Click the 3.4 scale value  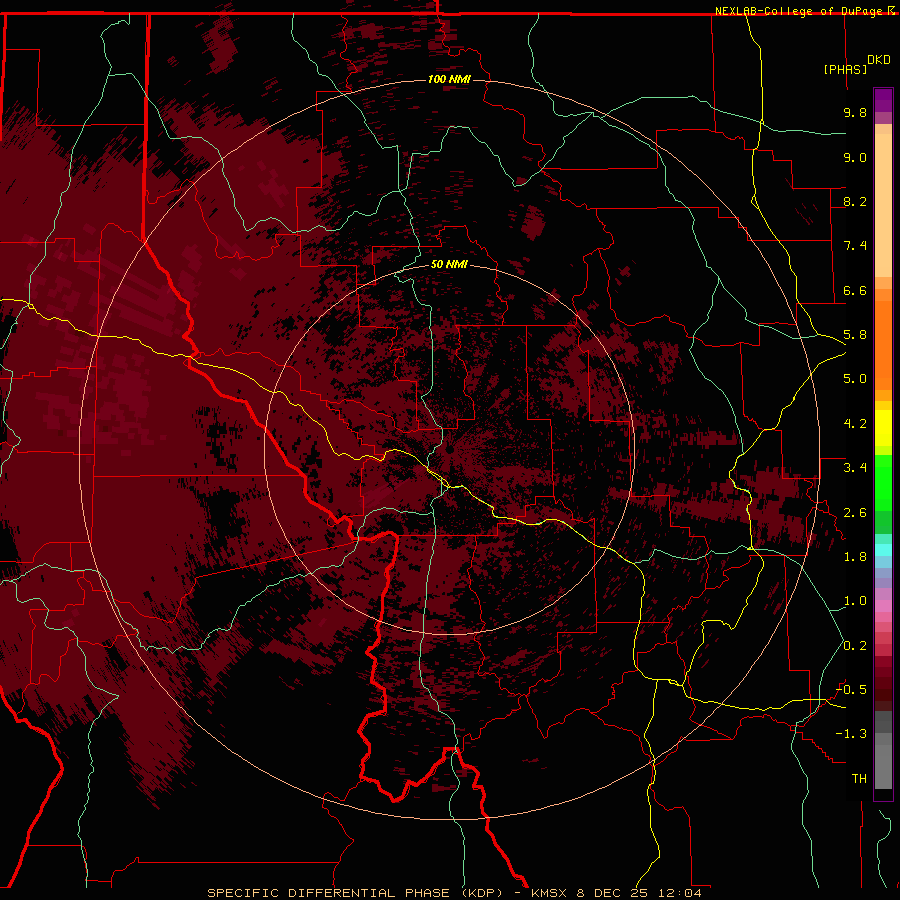[855, 468]
